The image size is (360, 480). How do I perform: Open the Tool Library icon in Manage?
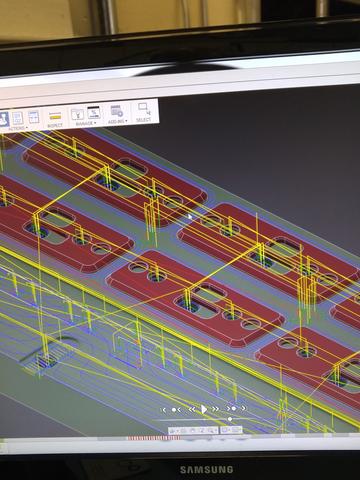coord(77,114)
